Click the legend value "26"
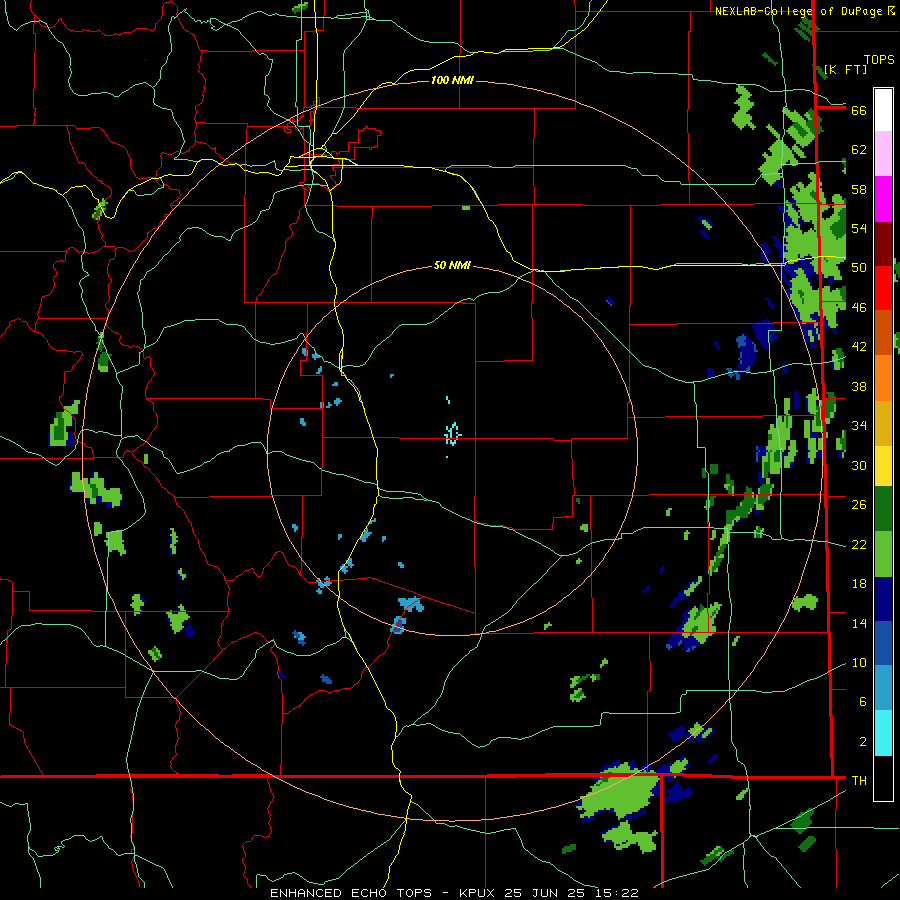 859,505
